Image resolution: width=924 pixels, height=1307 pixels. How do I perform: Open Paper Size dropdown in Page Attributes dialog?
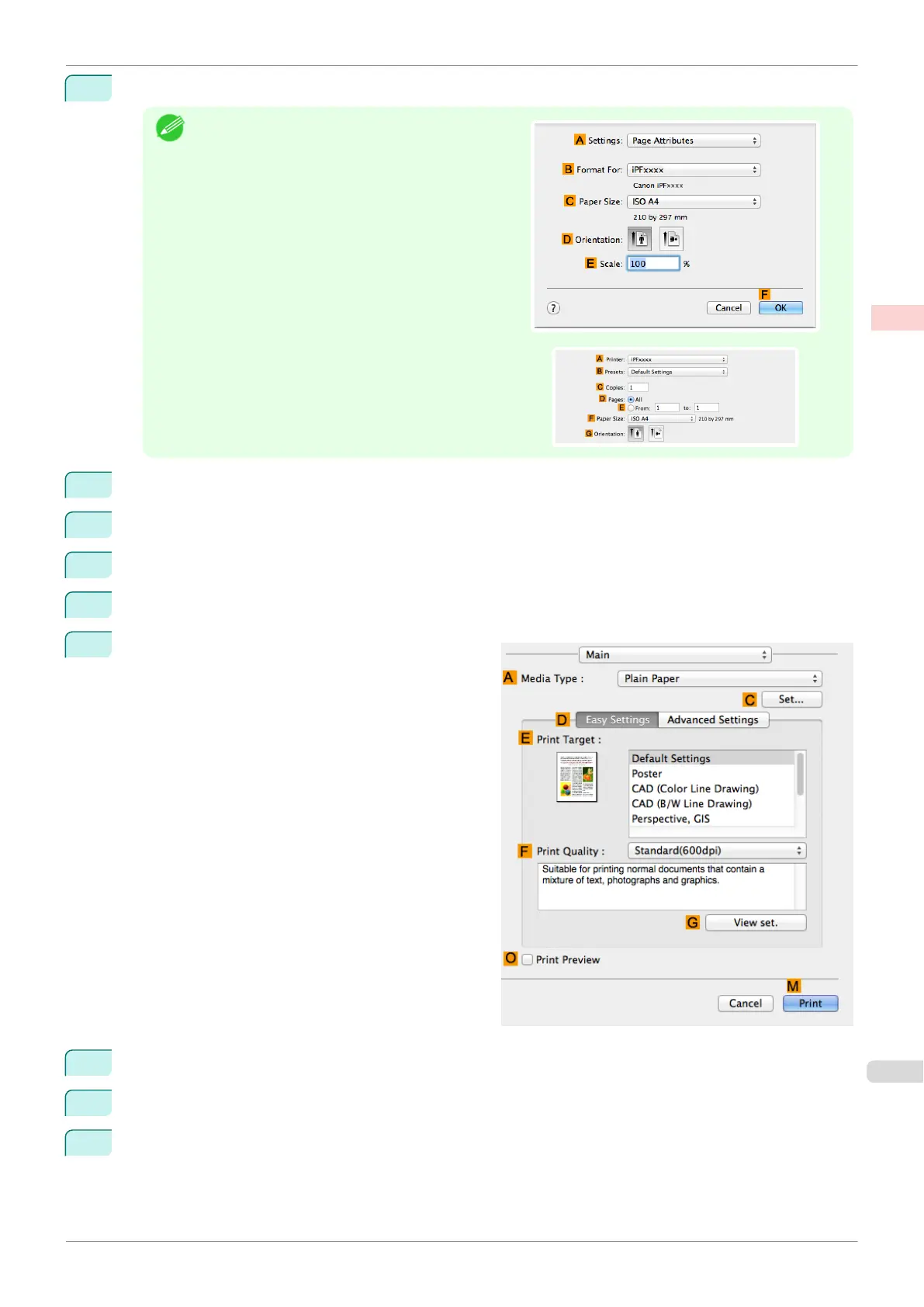pos(694,201)
